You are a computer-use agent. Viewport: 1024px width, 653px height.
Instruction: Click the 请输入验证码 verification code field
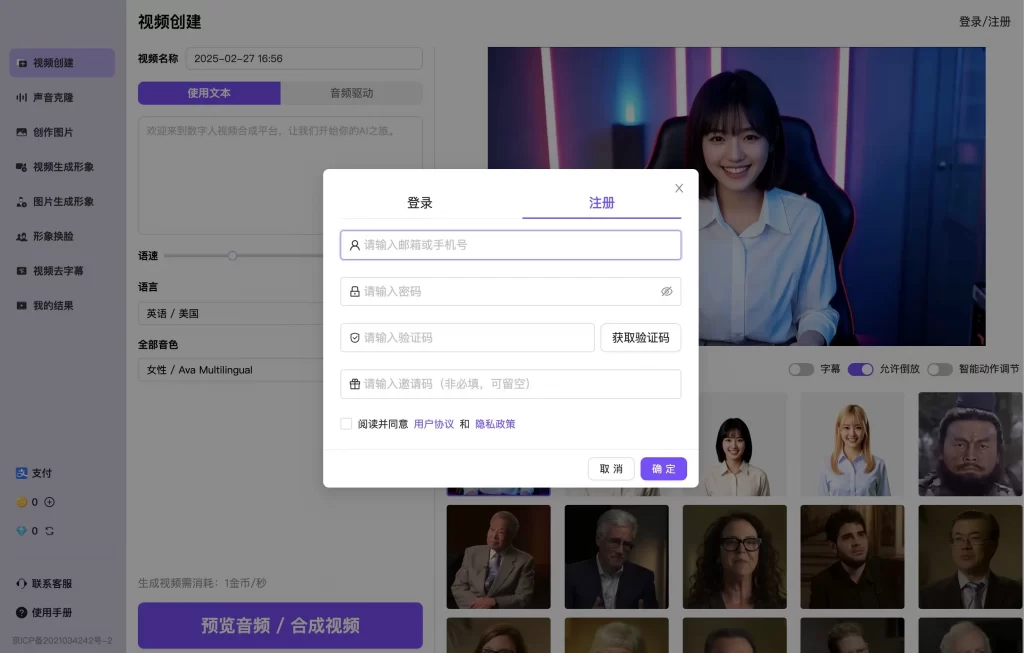468,338
